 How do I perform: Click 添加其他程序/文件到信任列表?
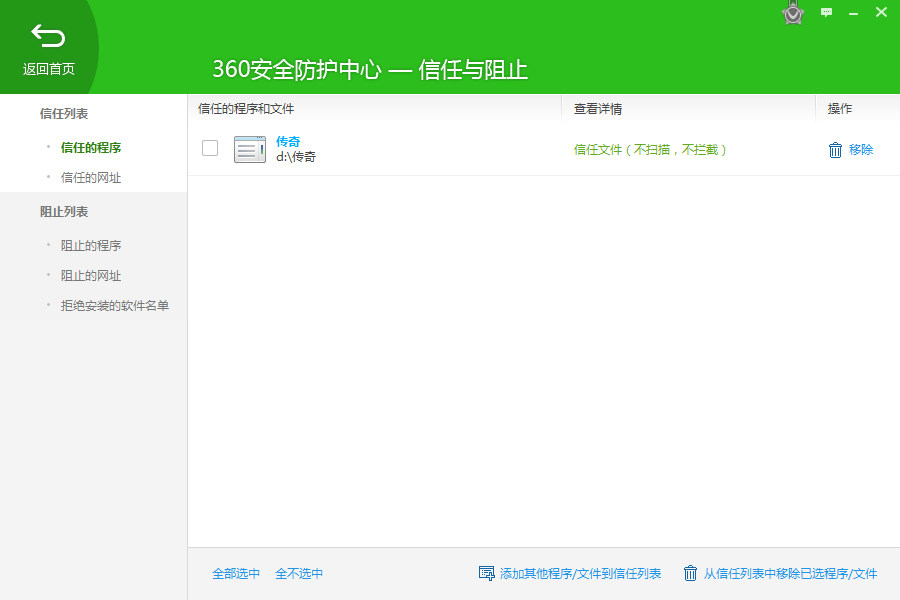pos(580,574)
